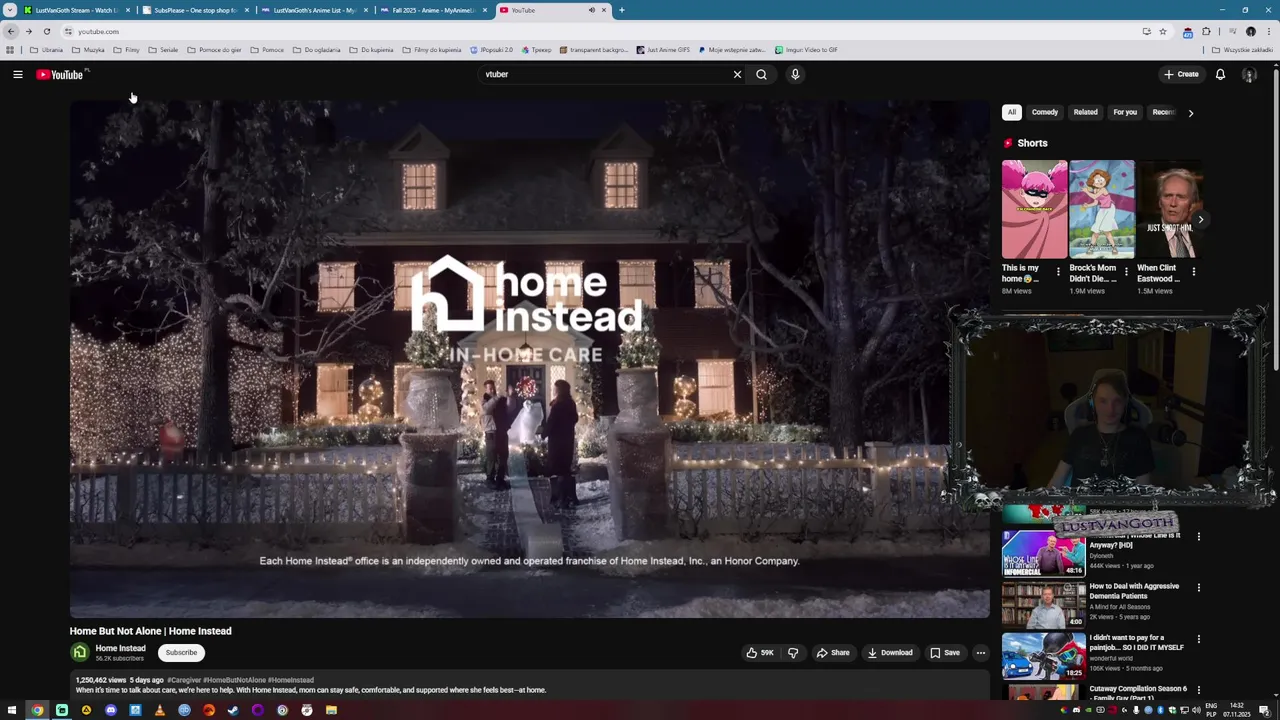Screen dimensions: 1280x720
Task: Switch to SubsPlease browser tab
Action: click(194, 10)
